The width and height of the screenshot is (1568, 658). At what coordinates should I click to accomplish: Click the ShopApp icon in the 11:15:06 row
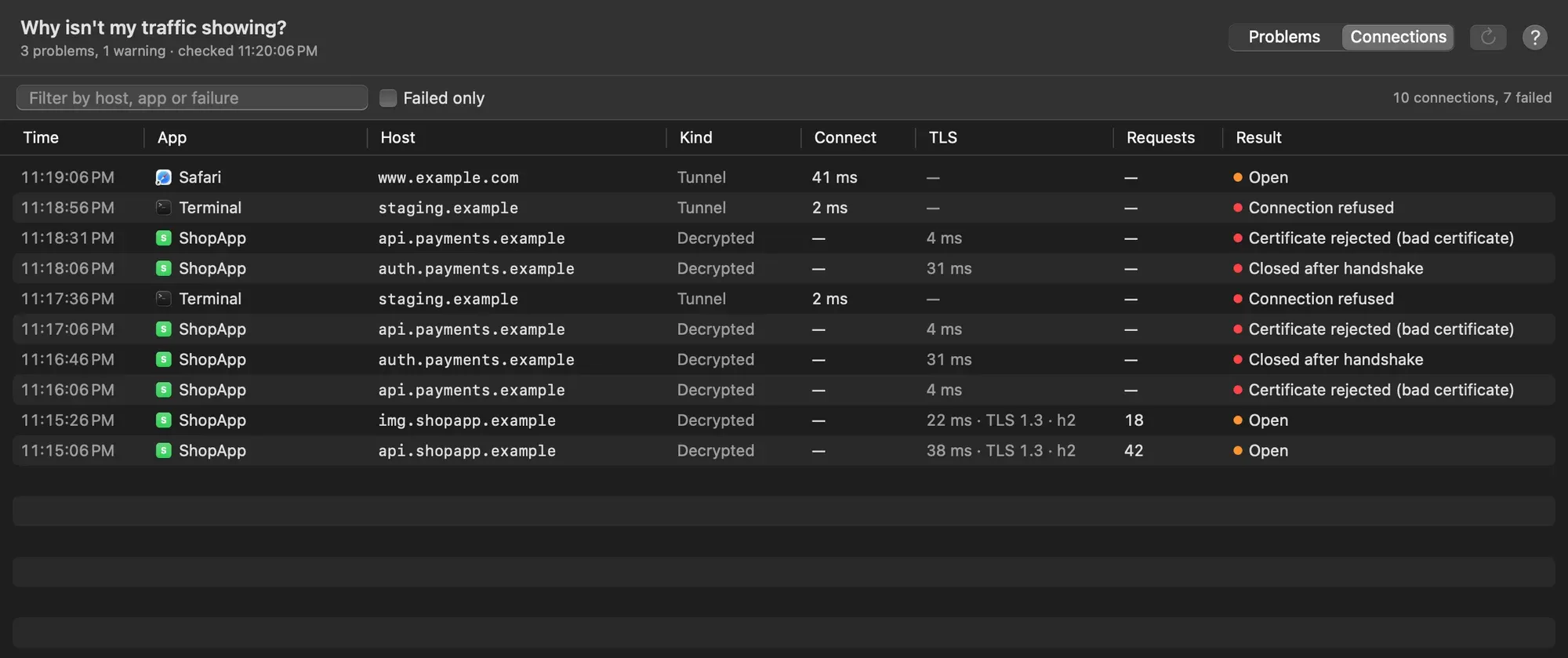tap(163, 451)
